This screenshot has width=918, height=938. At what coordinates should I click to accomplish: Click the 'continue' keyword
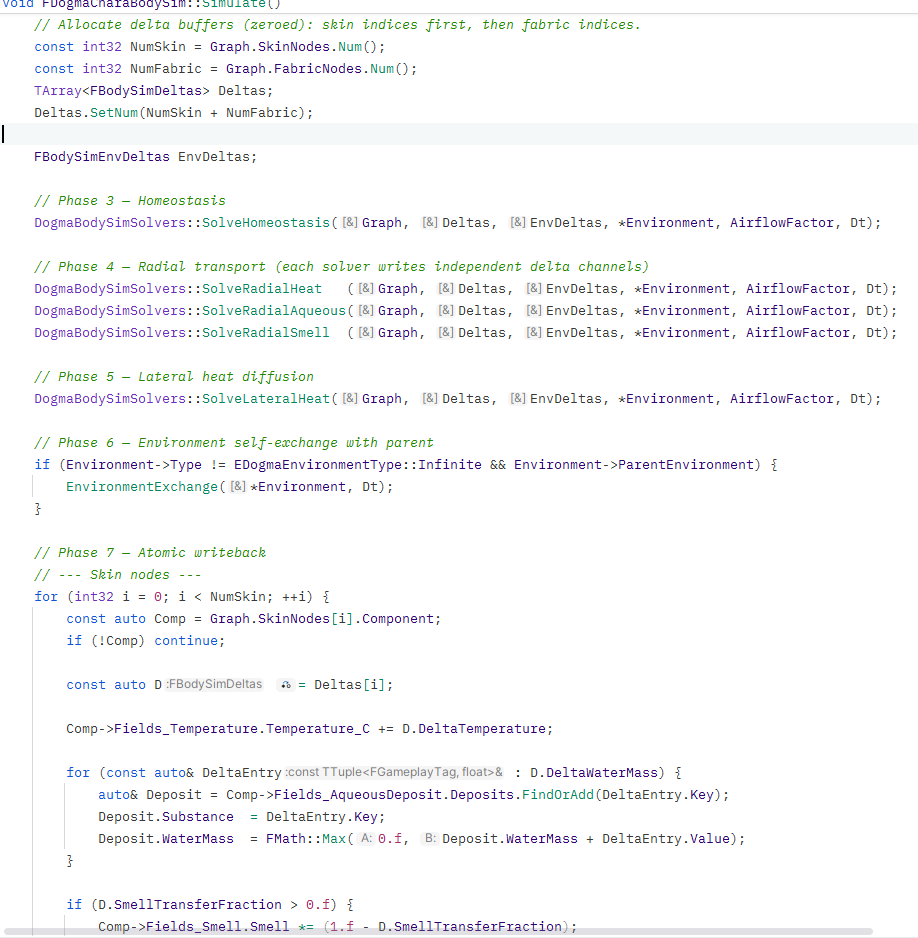186,640
